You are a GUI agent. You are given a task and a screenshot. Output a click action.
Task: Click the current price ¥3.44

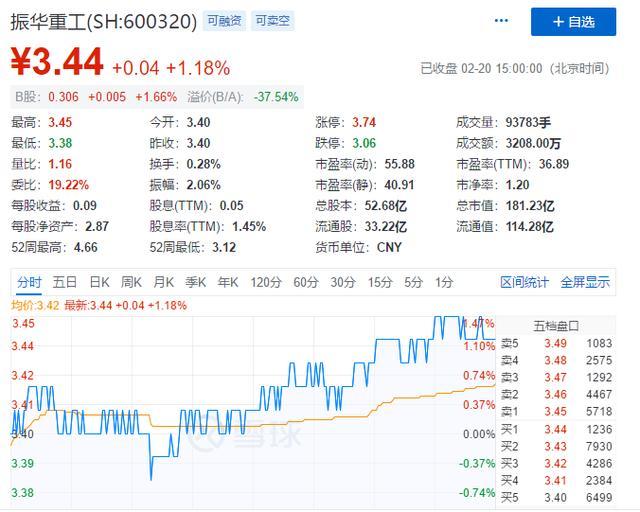tap(57, 61)
